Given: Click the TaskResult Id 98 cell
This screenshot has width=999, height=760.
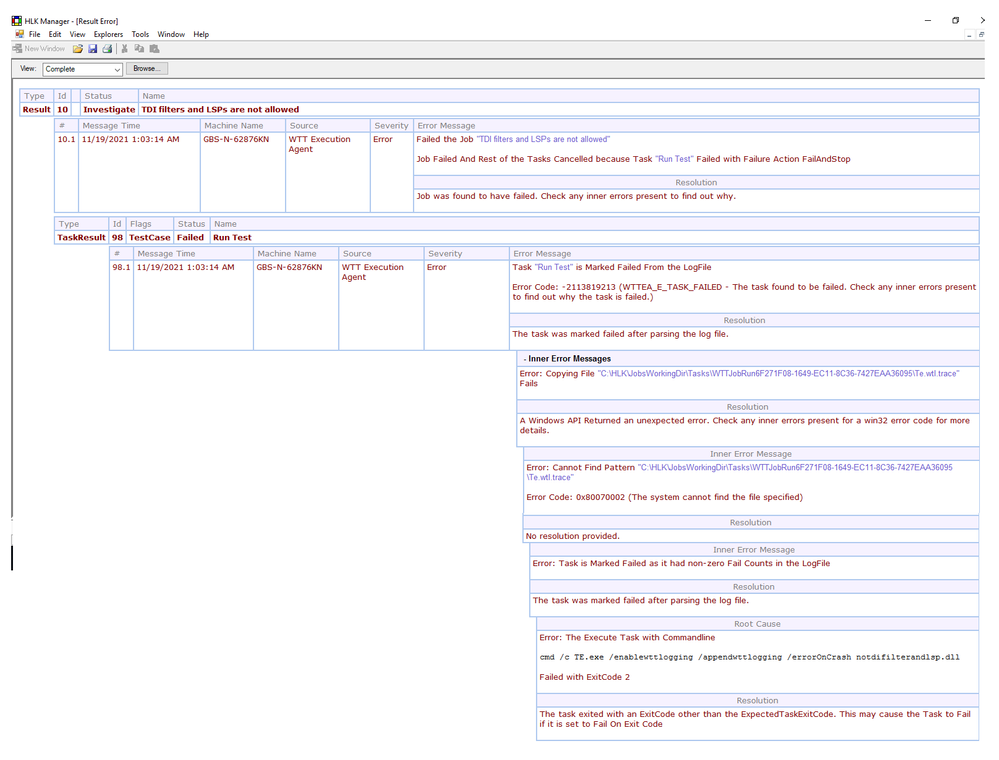Looking at the screenshot, I should tap(117, 238).
